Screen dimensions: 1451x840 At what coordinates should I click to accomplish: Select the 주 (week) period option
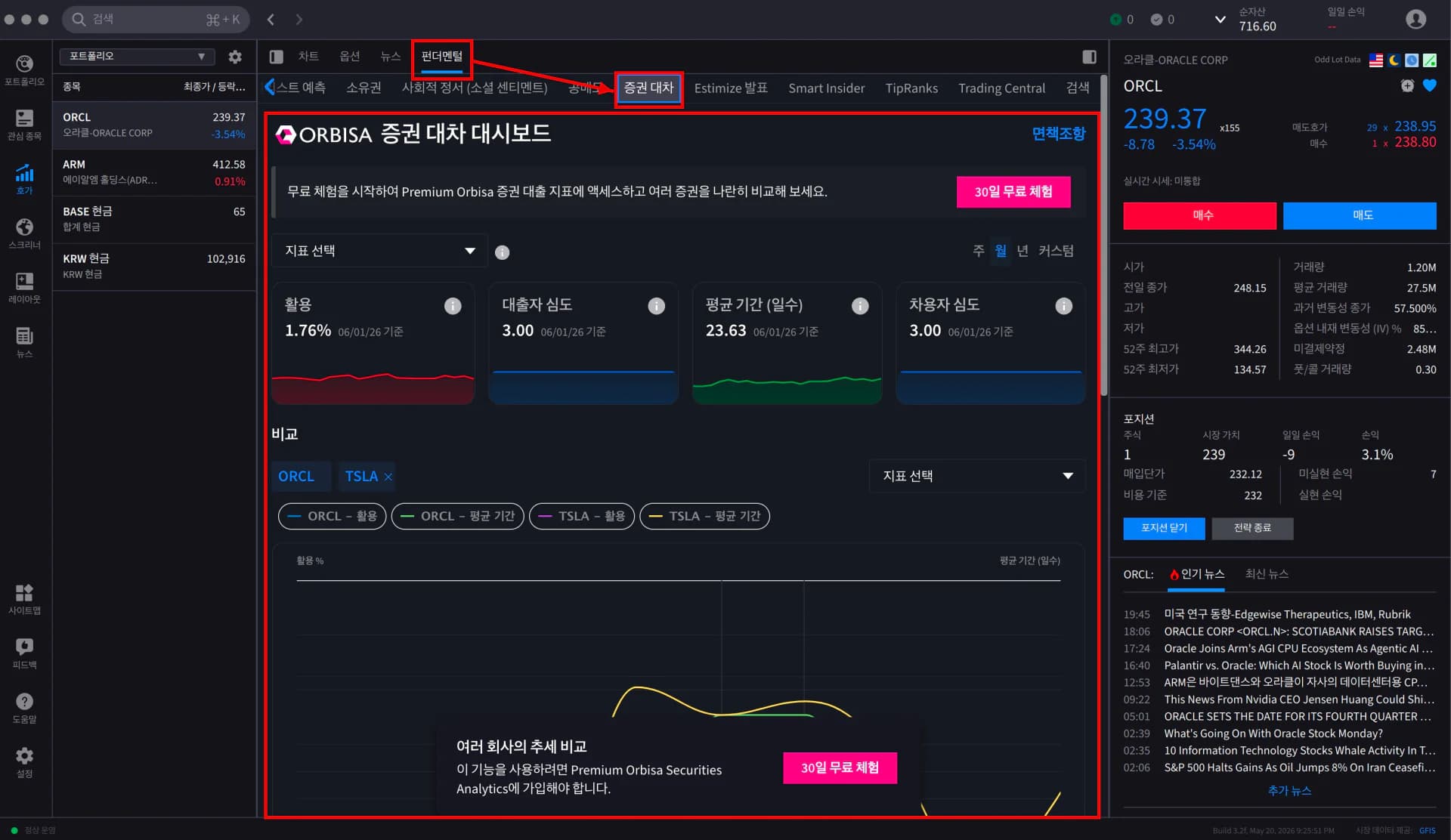(979, 251)
